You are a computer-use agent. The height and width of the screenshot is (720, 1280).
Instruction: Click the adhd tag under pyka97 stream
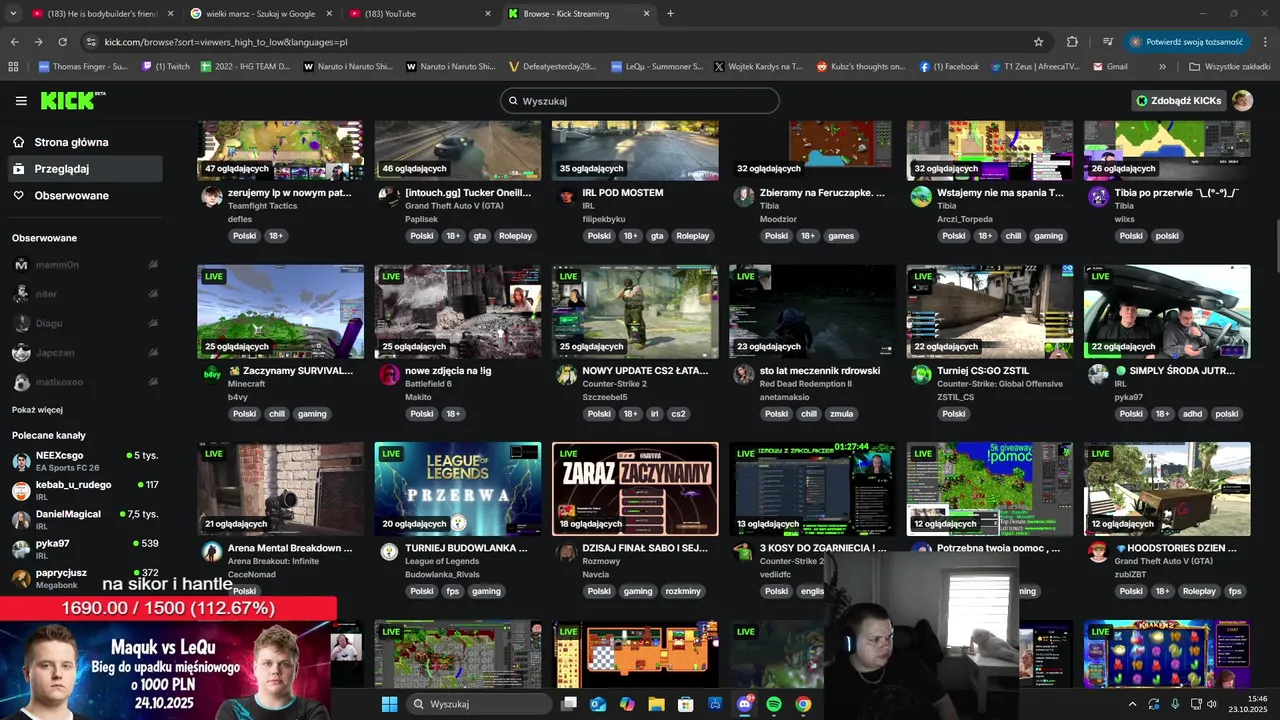(1192, 414)
